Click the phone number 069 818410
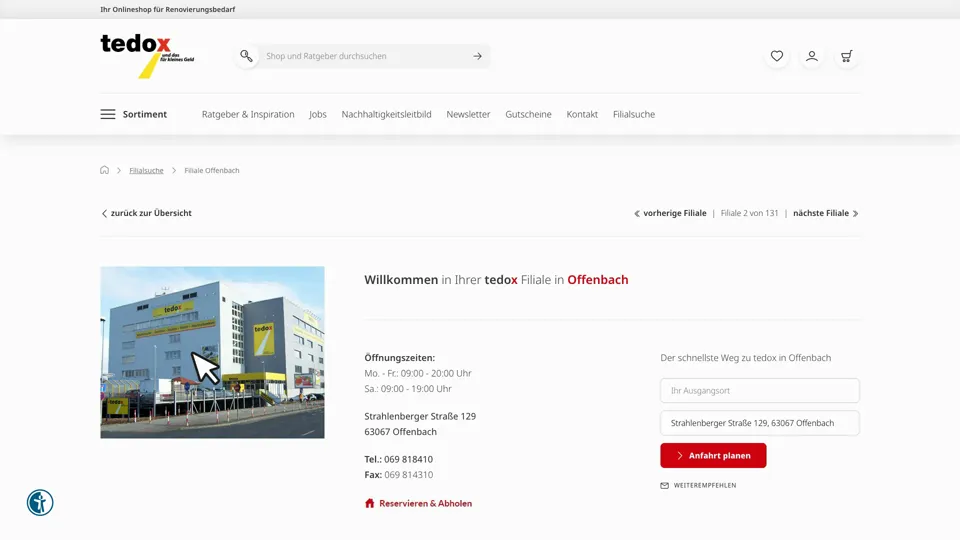The image size is (960, 540). [408, 459]
